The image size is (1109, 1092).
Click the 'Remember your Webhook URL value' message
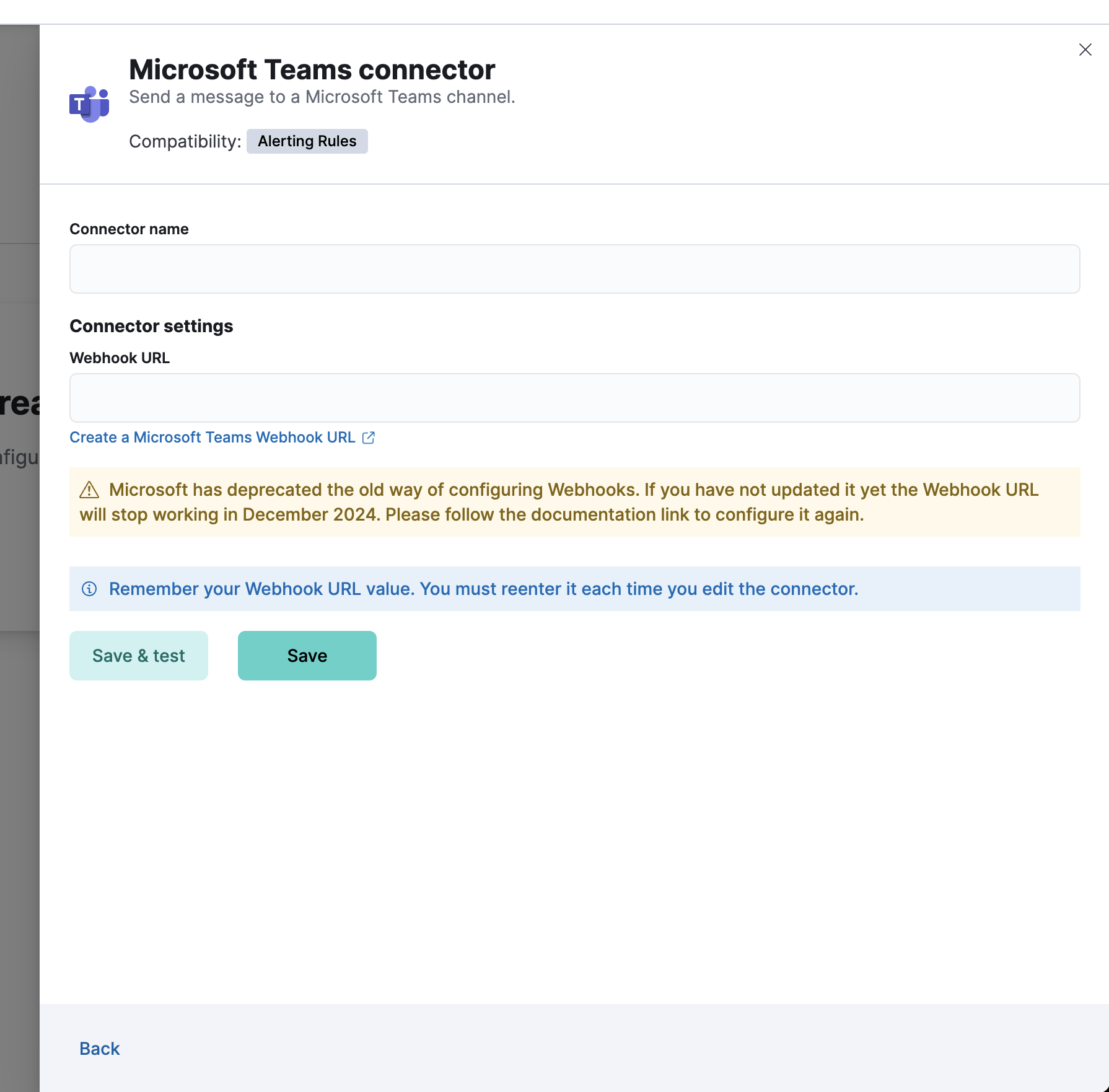pyautogui.click(x=484, y=589)
